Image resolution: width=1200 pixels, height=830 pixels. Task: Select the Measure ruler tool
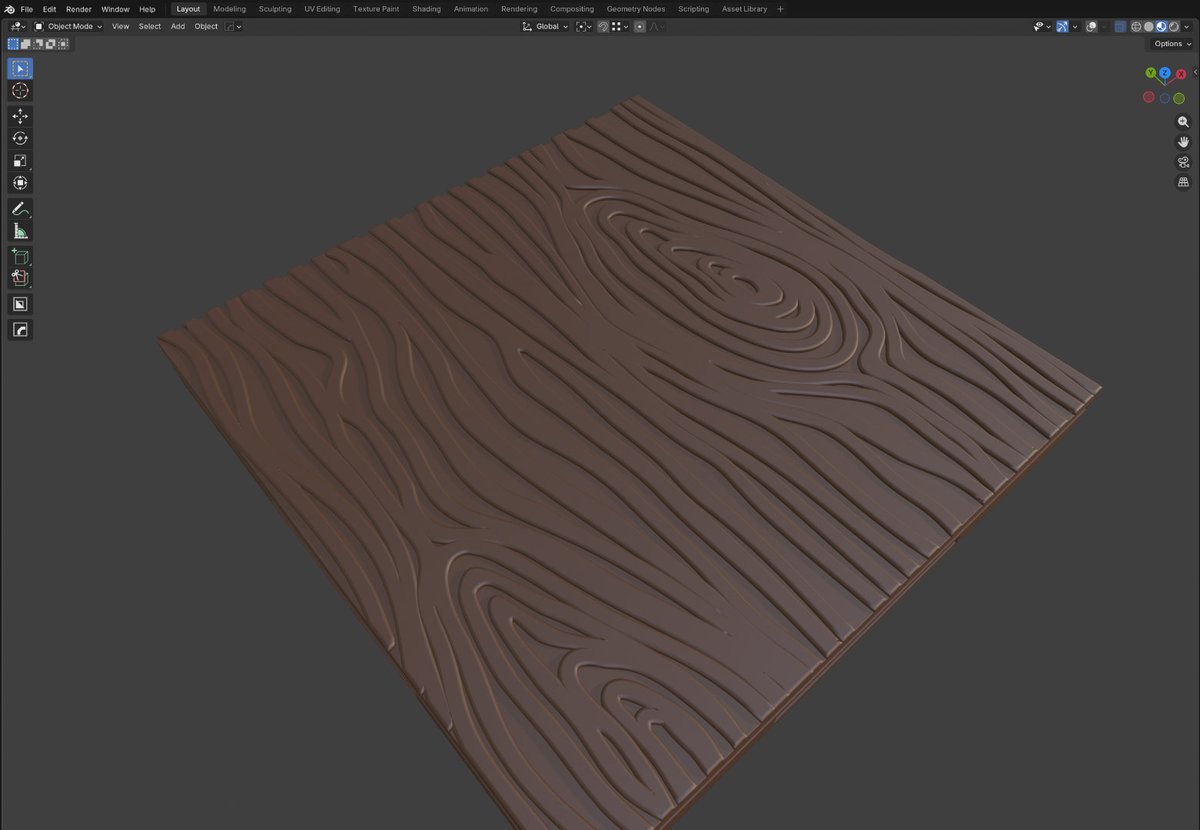point(20,231)
